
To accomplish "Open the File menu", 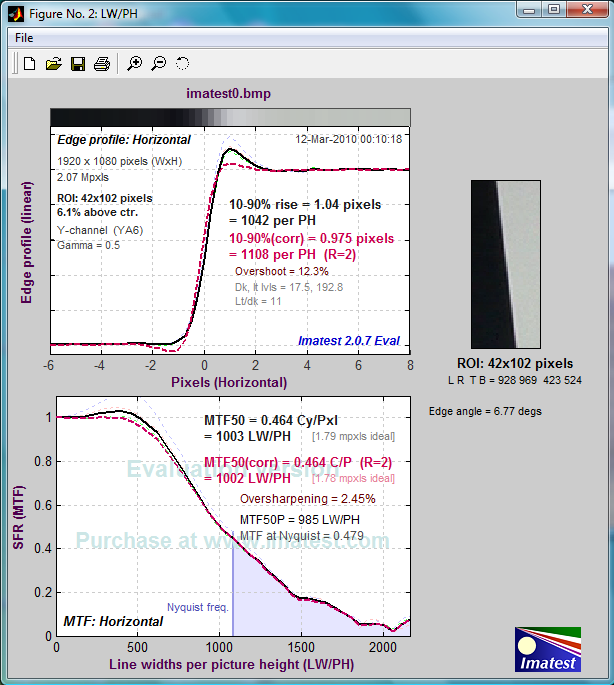I will [24, 37].
